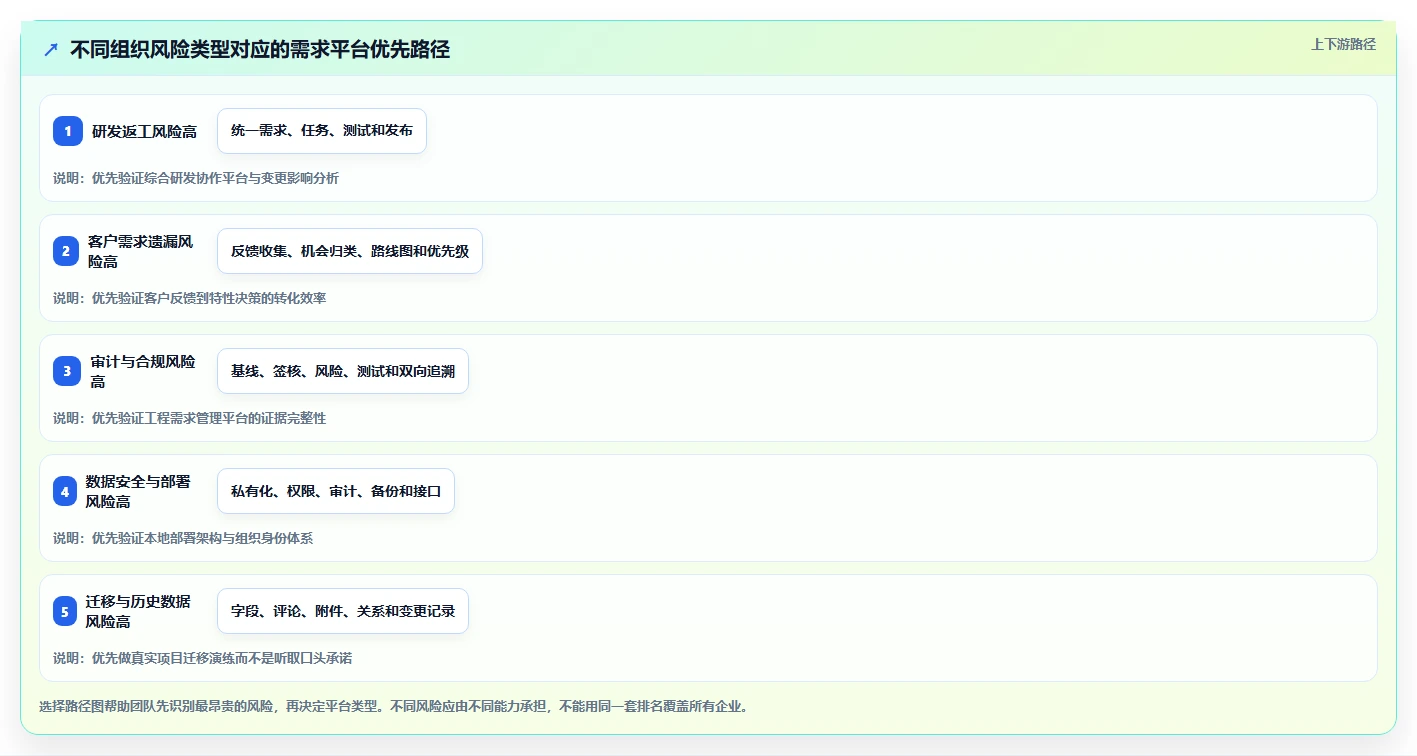Select number badge 4 for 数据安全与部署风险高
This screenshot has width=1417, height=756.
pyautogui.click(x=65, y=491)
